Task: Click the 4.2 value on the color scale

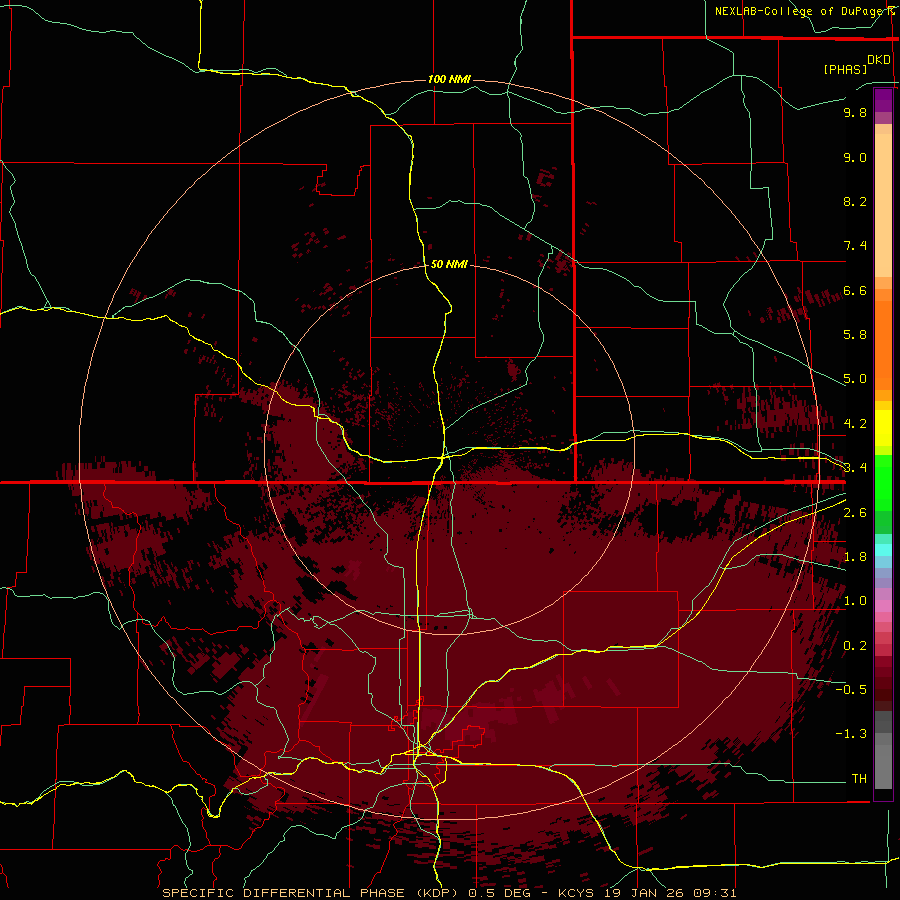Action: 855,424
